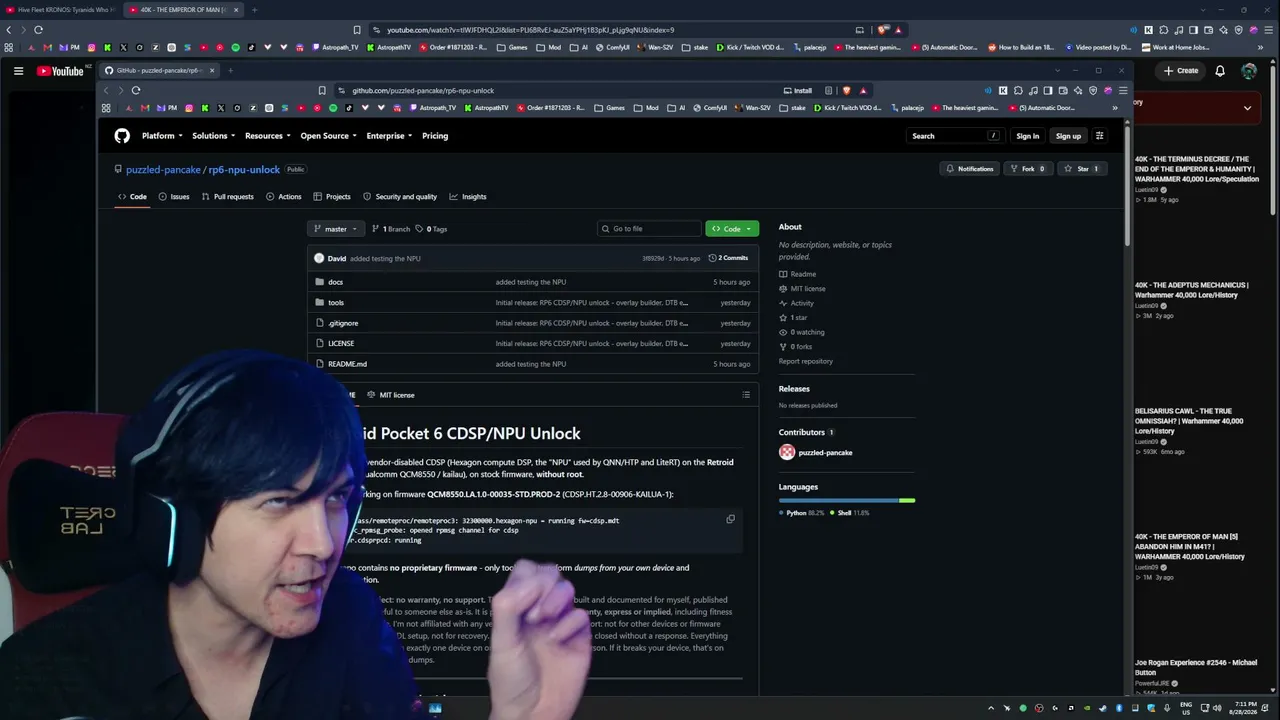Open the puzzled-pancake owner link
The height and width of the screenshot is (720, 1280).
[x=163, y=170]
